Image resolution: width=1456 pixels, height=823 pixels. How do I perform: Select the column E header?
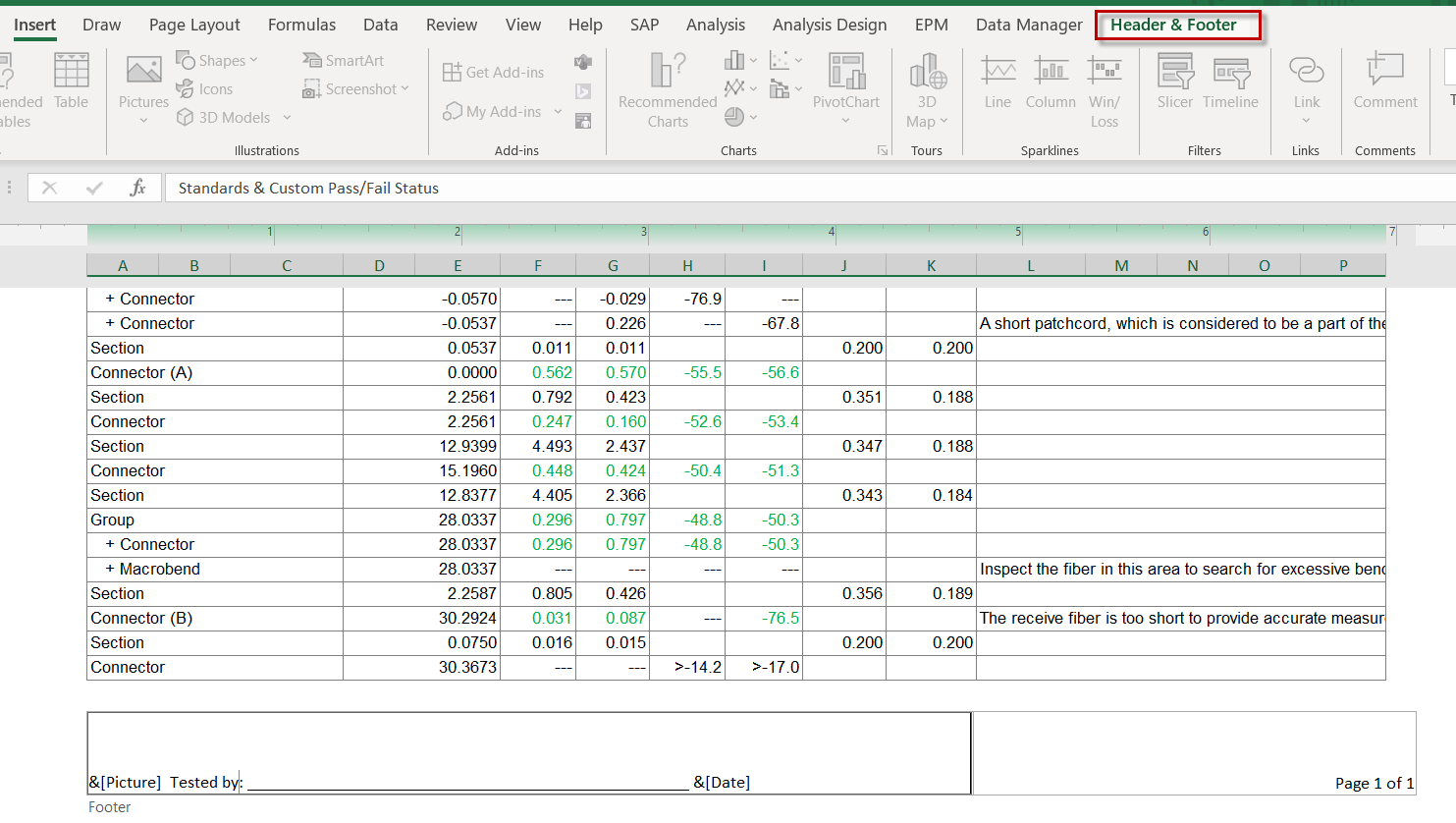[x=458, y=265]
